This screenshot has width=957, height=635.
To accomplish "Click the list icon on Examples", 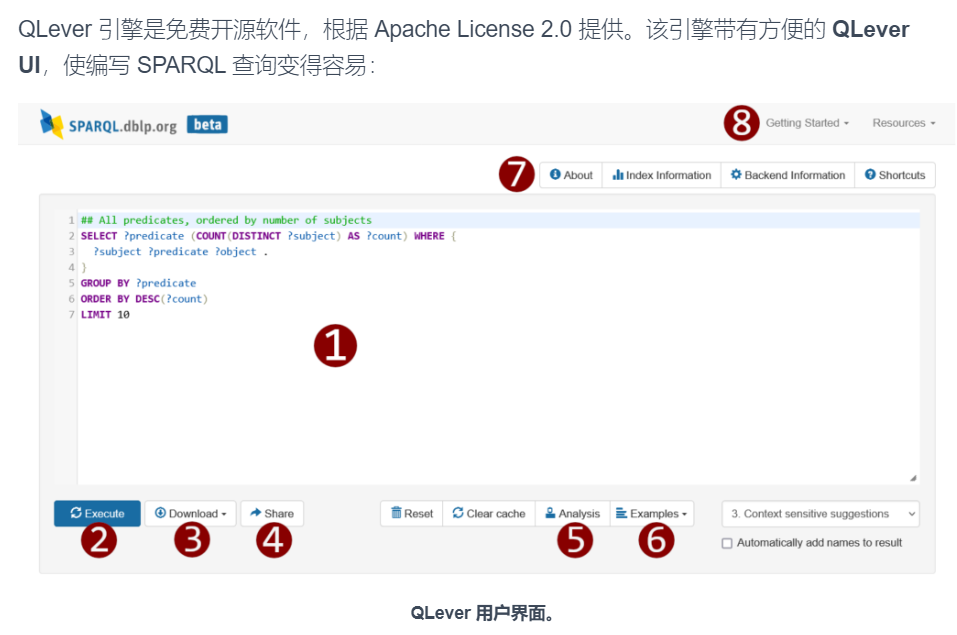I will [x=621, y=513].
